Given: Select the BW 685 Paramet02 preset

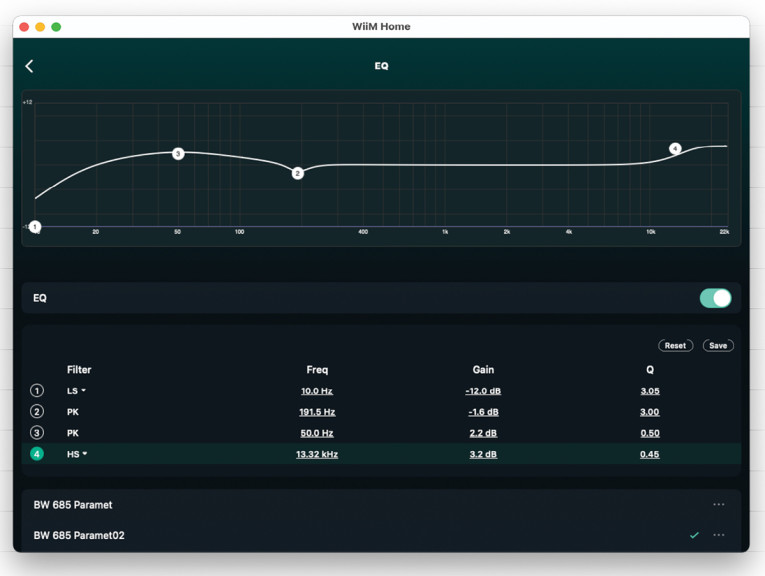Looking at the screenshot, I should tap(79, 535).
